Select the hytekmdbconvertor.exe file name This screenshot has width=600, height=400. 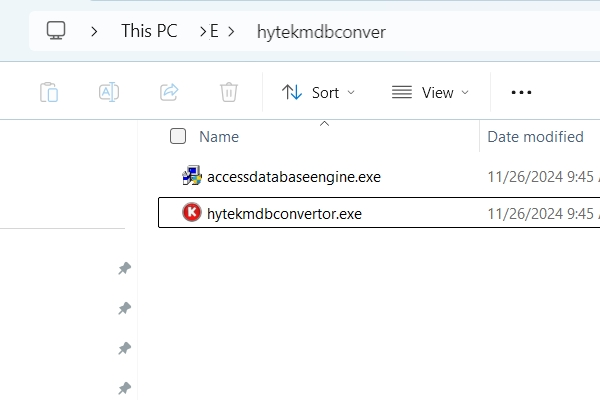(x=284, y=212)
